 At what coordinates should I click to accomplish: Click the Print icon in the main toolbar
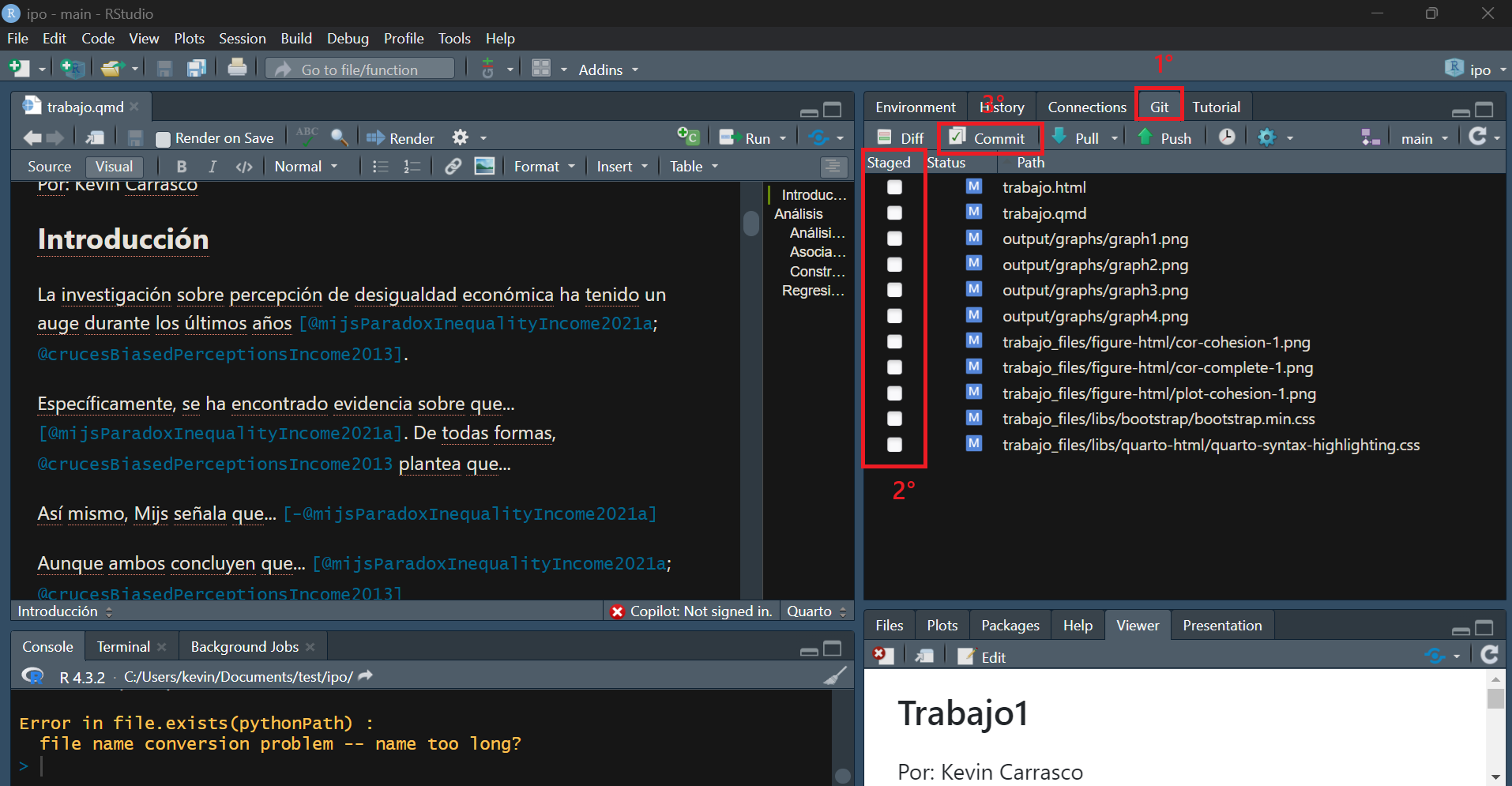(x=237, y=69)
